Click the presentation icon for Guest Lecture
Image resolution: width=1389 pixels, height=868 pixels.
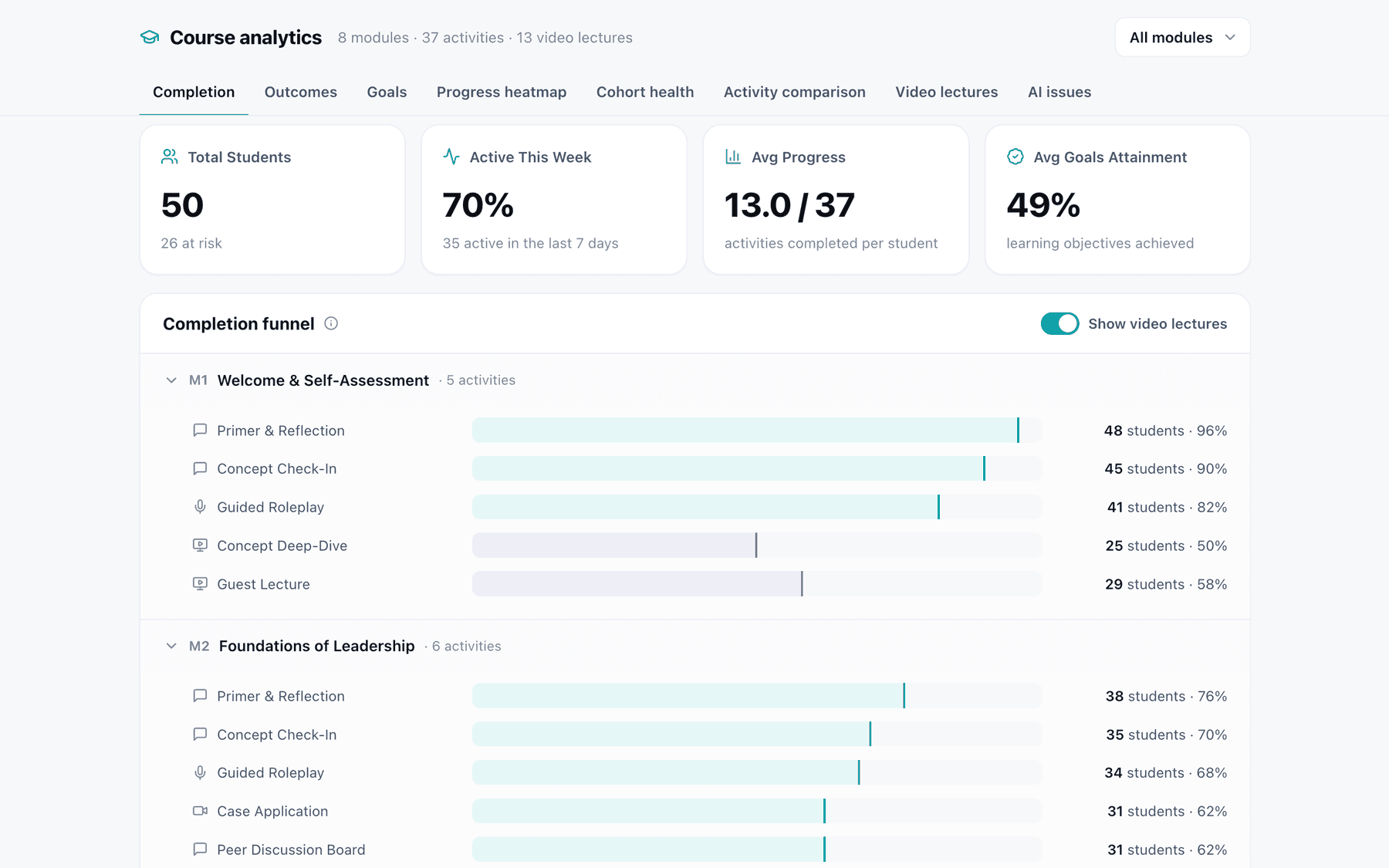200,584
